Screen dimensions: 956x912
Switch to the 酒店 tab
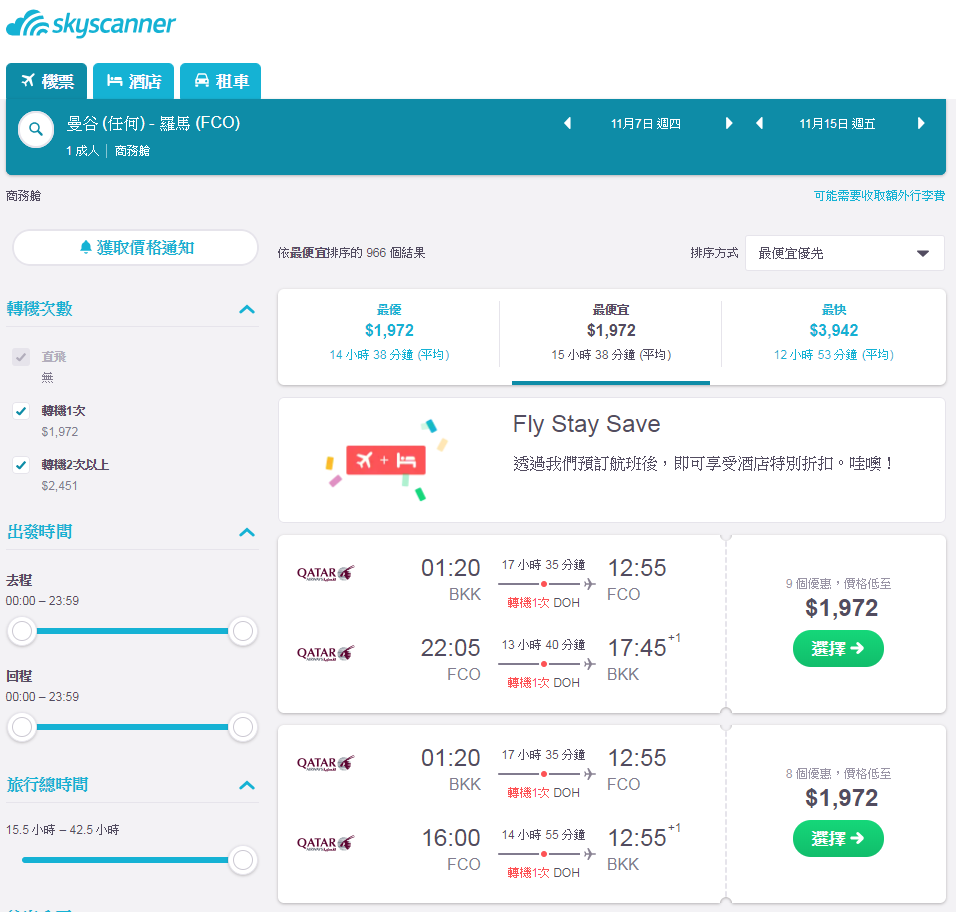tap(134, 81)
